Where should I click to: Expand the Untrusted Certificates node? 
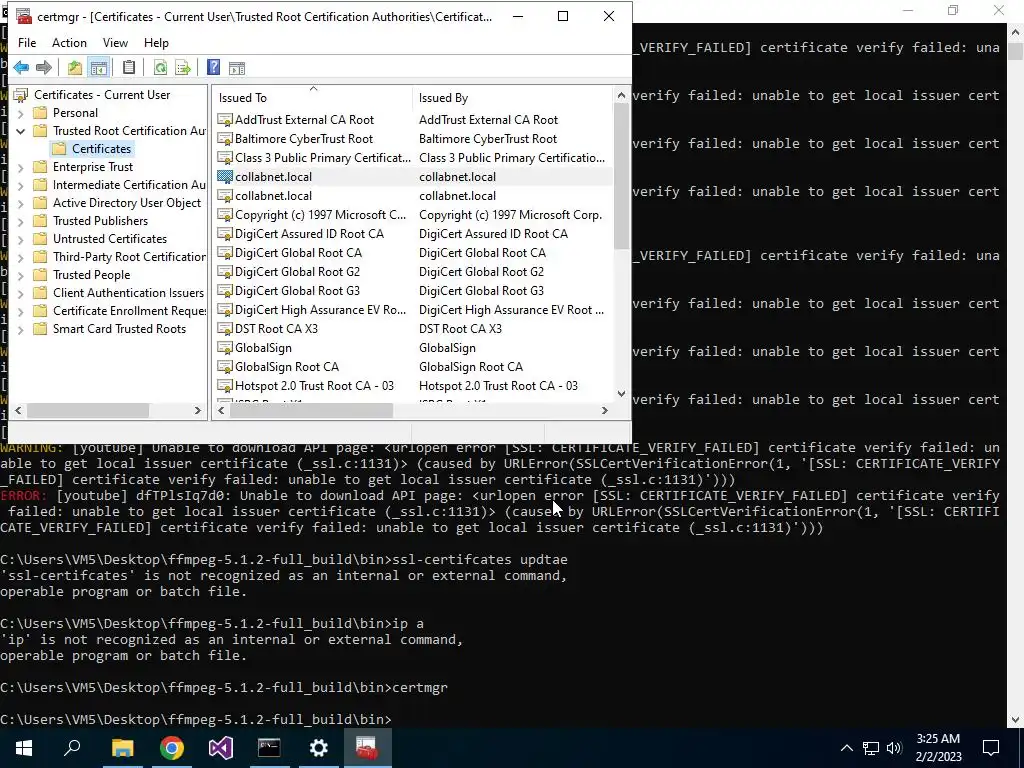point(20,239)
